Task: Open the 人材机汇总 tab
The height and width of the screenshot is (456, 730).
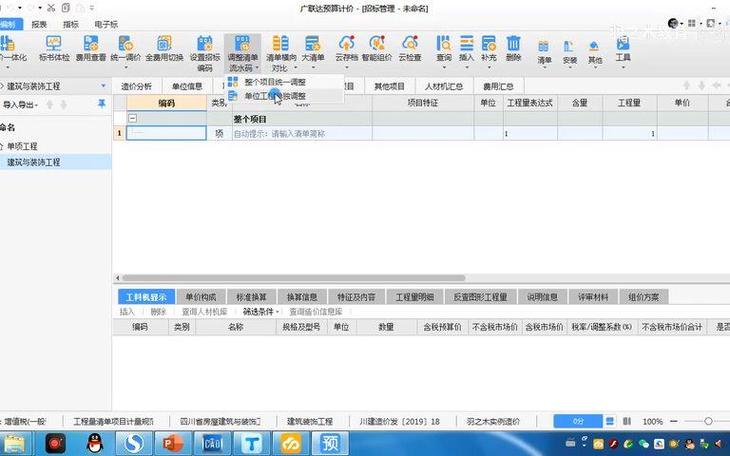Action: tap(444, 86)
